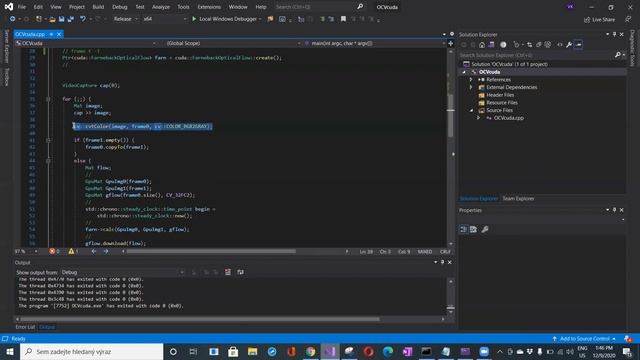Open the File menu

coord(22,7)
